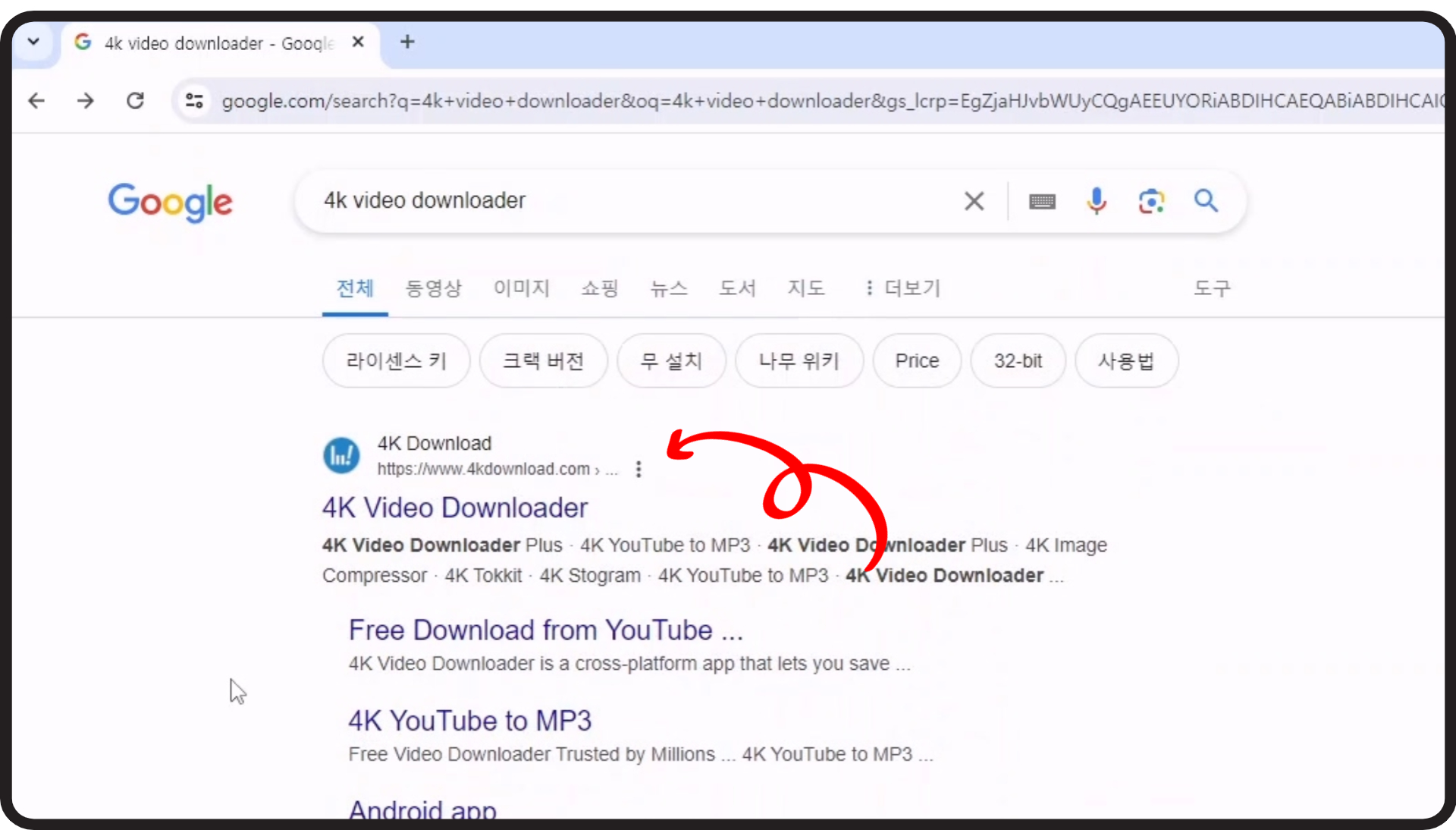Screen dimensions: 1456x833
Task: Open the on-screen keyboard icon in search bar
Action: (x=1042, y=200)
